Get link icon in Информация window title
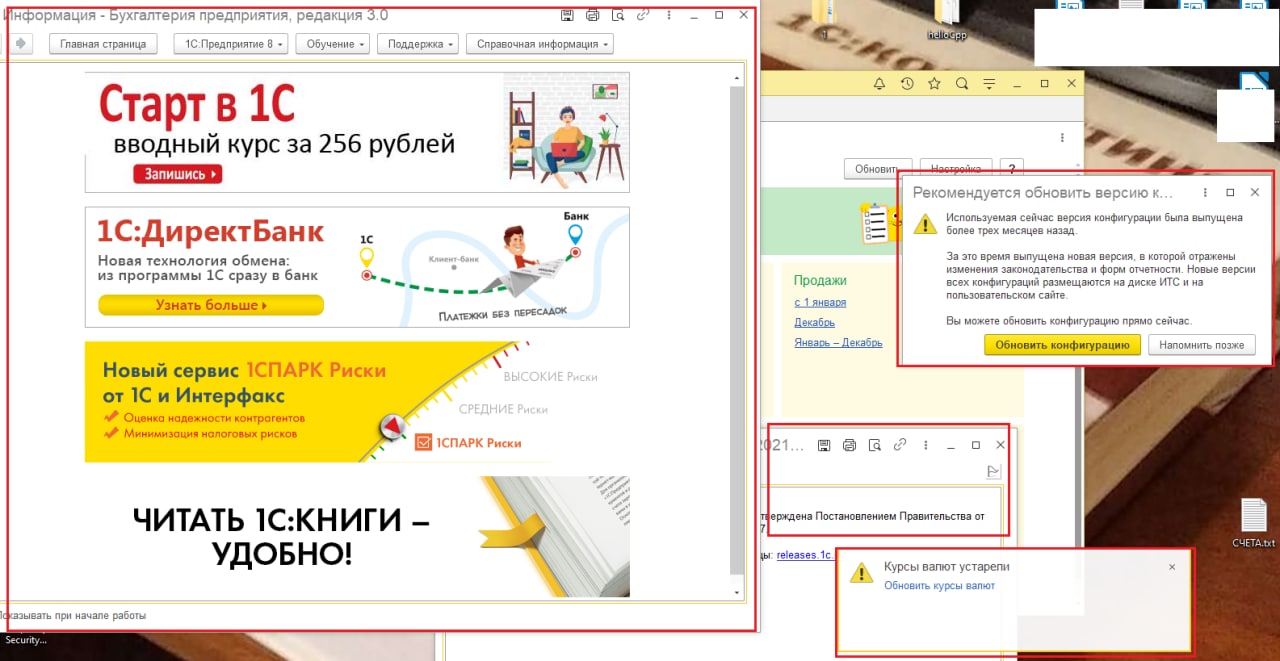 643,15
